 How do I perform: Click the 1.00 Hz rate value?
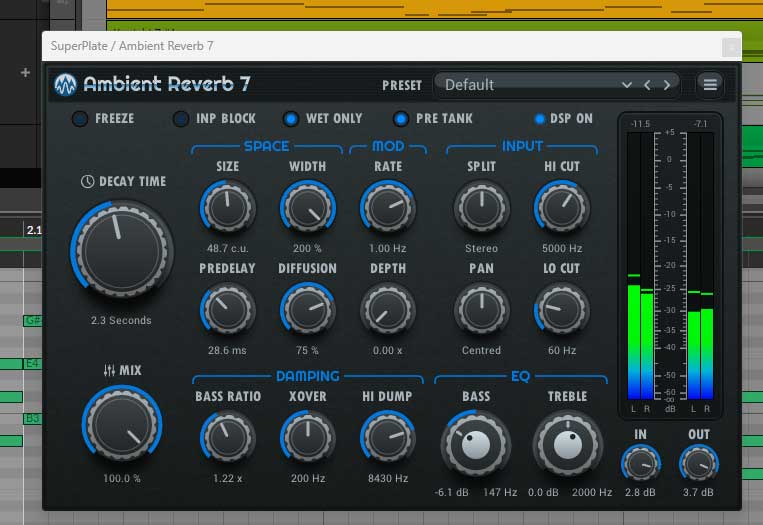click(387, 248)
